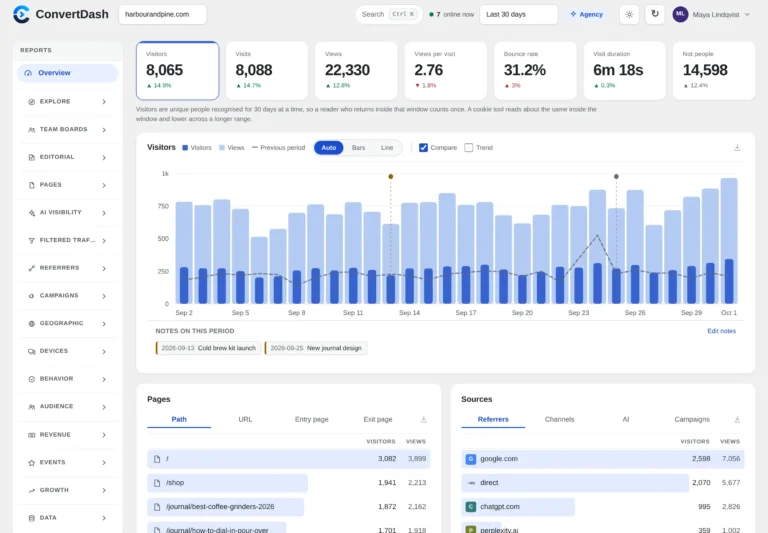This screenshot has height=533, width=768.
Task: Select the Bounce rate metric card
Action: pos(535,71)
